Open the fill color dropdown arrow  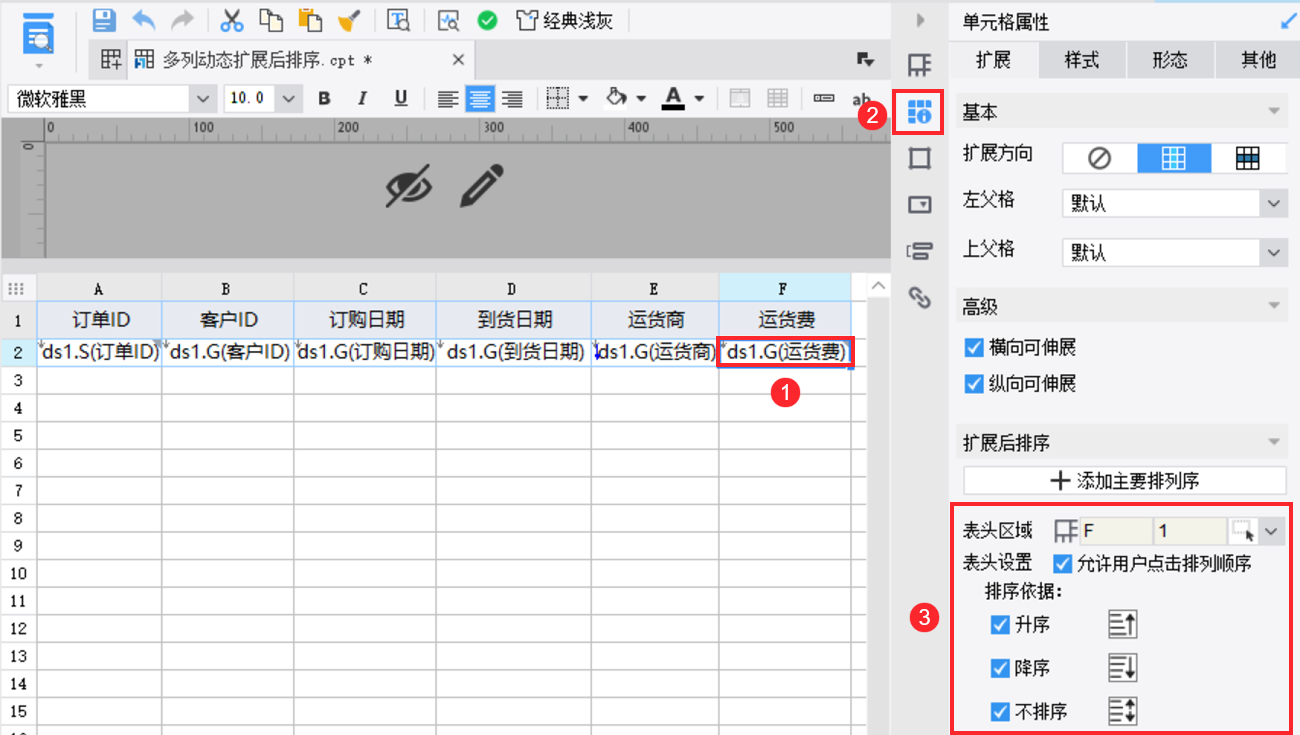click(x=641, y=99)
